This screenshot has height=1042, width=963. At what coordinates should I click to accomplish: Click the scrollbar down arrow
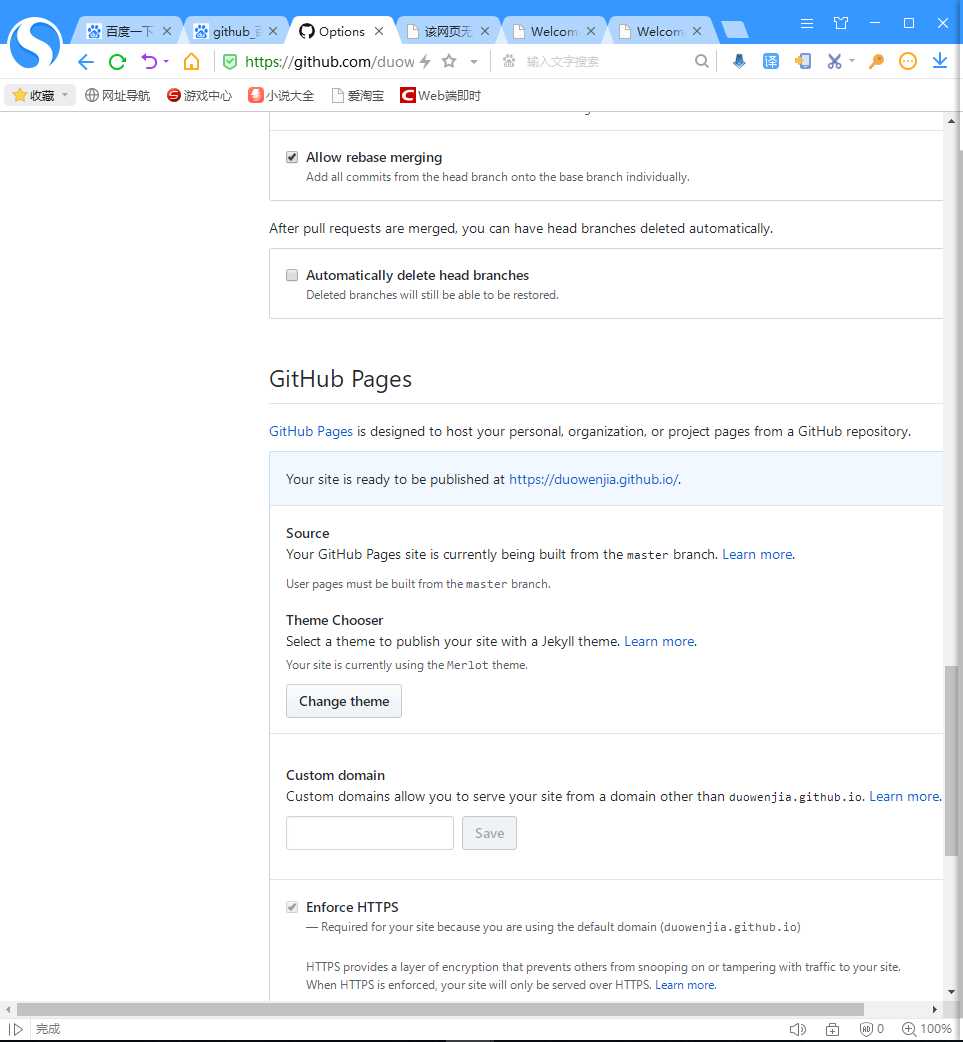click(x=951, y=992)
